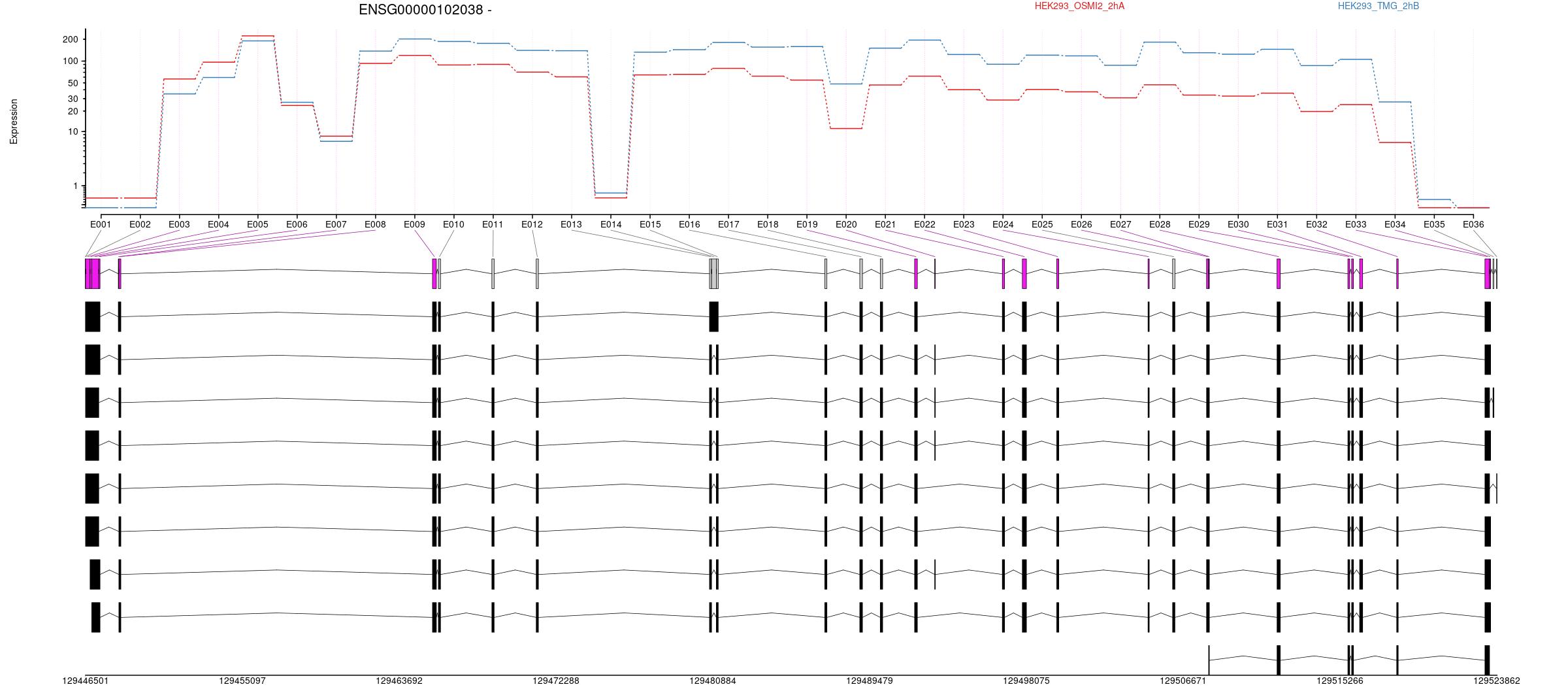This screenshot has height=693, width=1568.
Task: Click exon label E016
Action: (689, 224)
